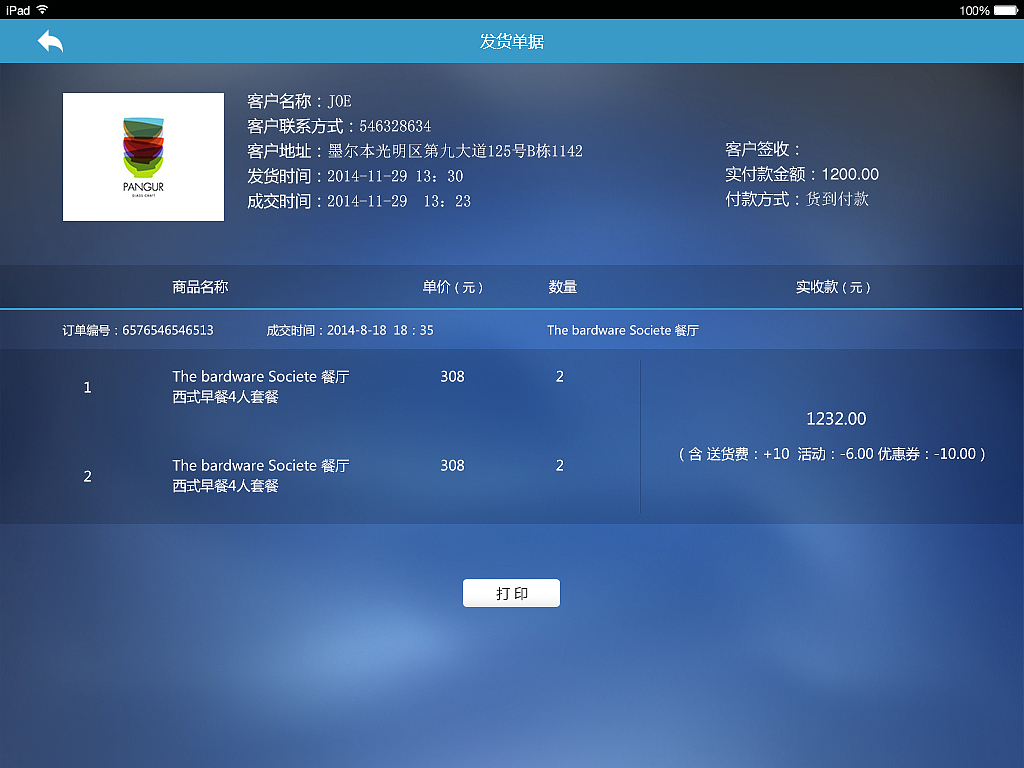The width and height of the screenshot is (1024, 768).
Task: Select paid amount 1200.00
Action: (x=850, y=174)
